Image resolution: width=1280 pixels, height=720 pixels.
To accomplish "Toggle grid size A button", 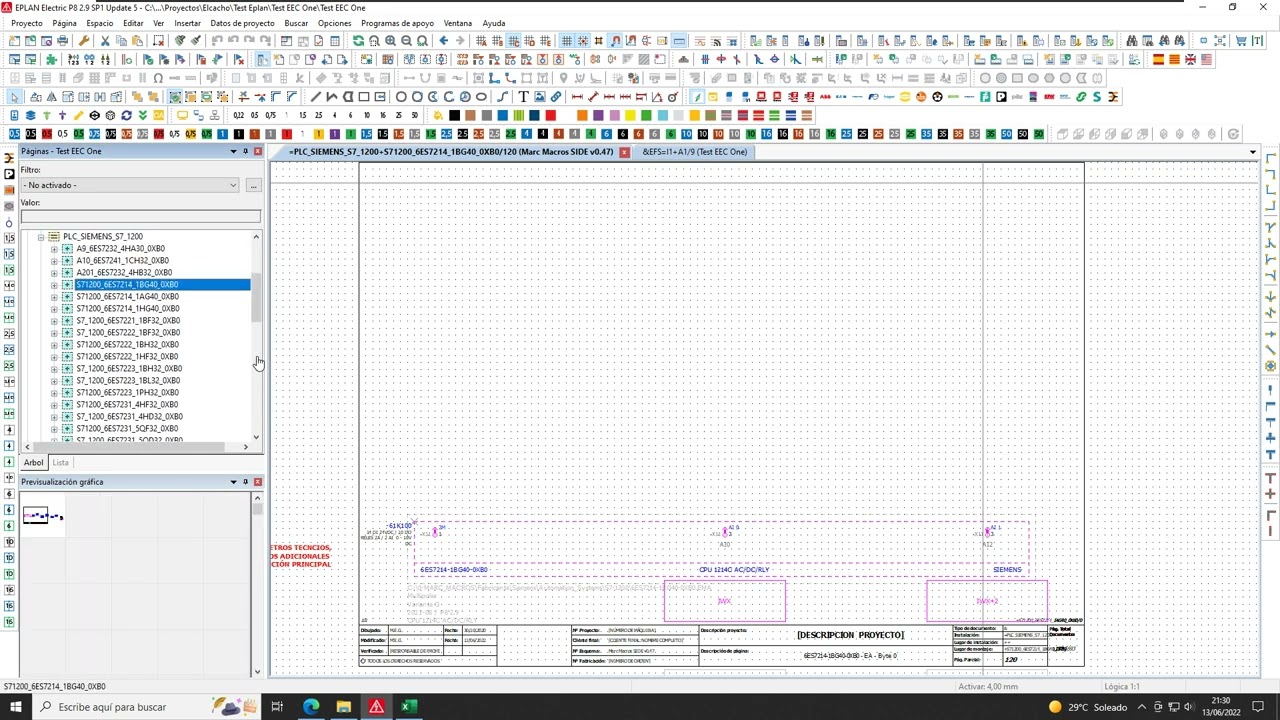I will point(481,40).
